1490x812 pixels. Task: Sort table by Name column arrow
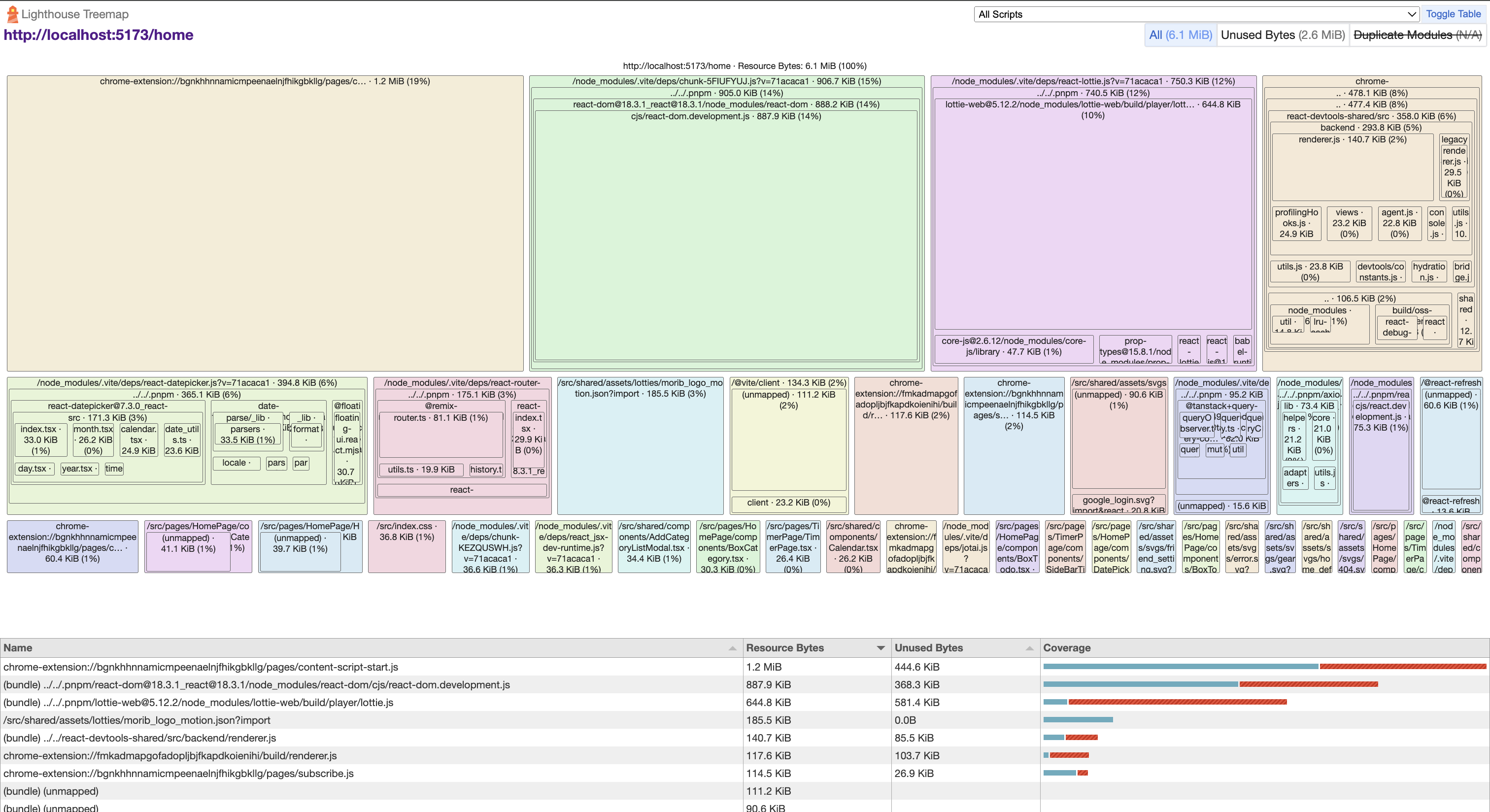tap(732, 648)
